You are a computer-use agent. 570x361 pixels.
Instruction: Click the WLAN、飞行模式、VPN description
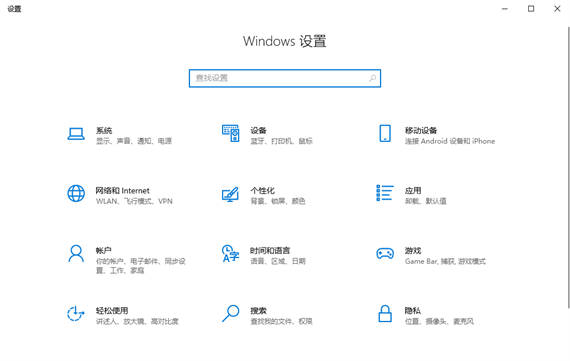[x=134, y=201]
